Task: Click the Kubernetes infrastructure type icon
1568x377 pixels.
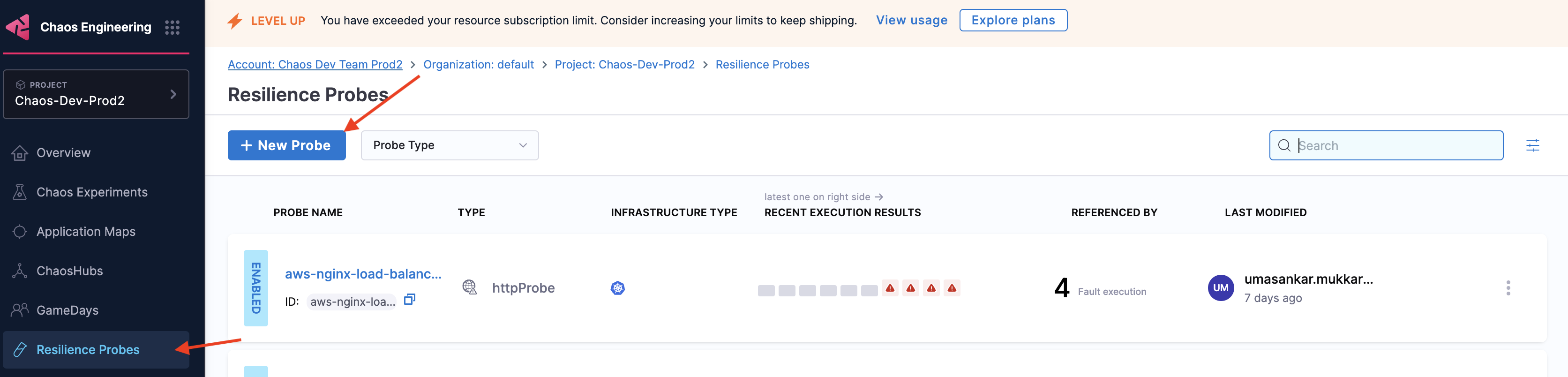Action: click(x=617, y=288)
